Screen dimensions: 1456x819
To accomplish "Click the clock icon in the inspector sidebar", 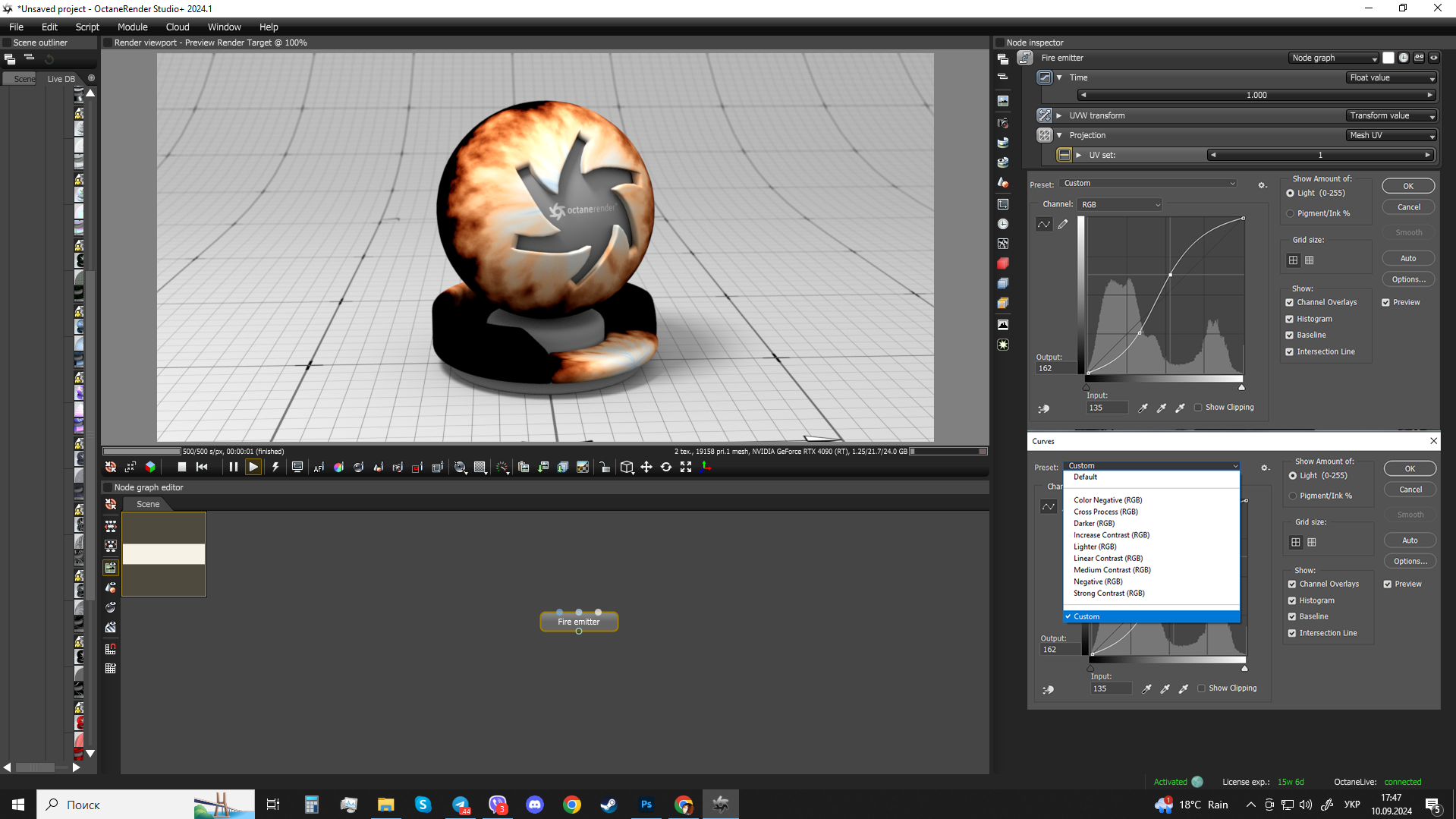I will coord(1003,224).
